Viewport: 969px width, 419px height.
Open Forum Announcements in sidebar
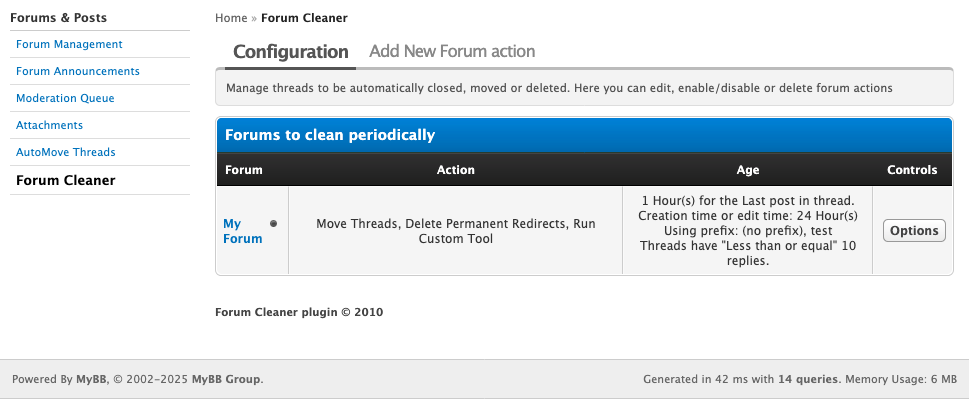78,71
